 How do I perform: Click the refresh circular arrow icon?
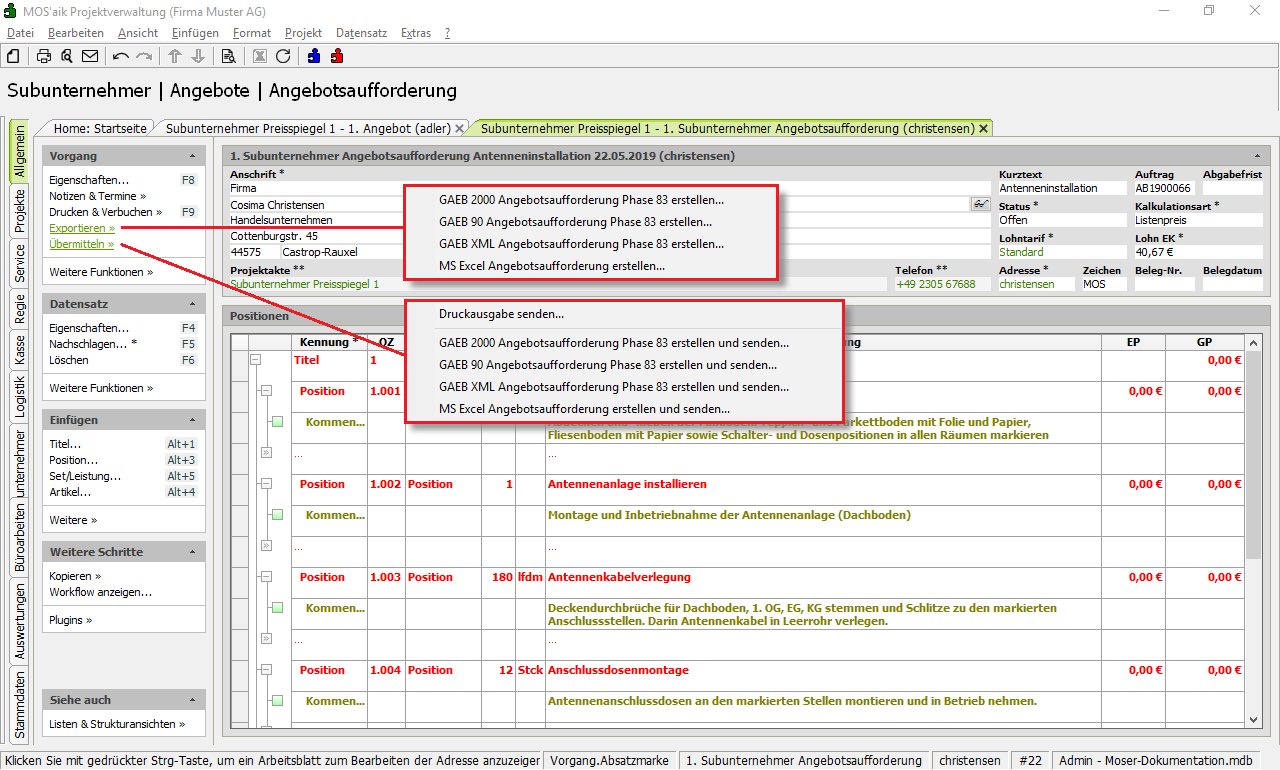click(283, 56)
